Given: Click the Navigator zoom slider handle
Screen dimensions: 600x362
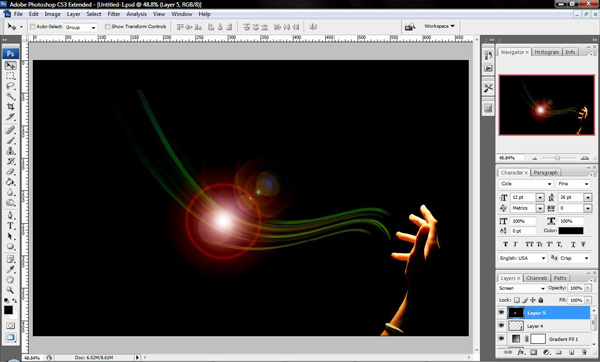Looking at the screenshot, I should pos(557,158).
